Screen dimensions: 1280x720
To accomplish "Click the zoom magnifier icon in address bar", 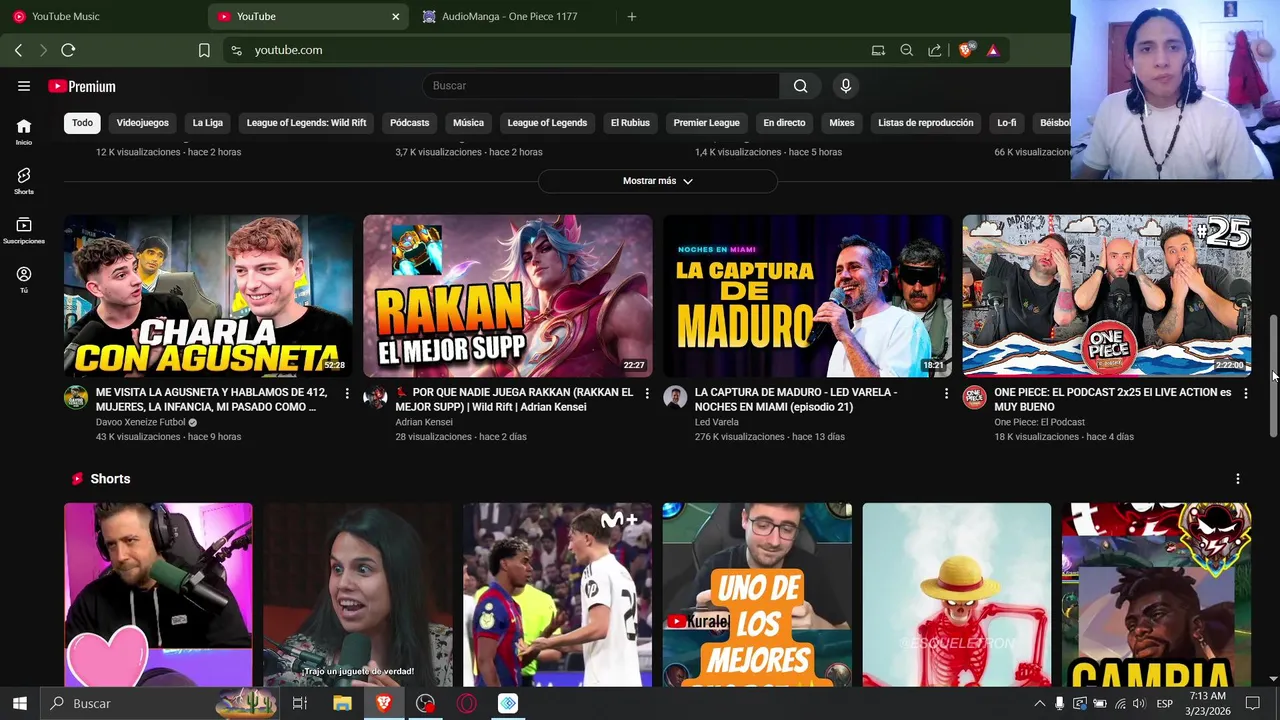I will point(906,50).
